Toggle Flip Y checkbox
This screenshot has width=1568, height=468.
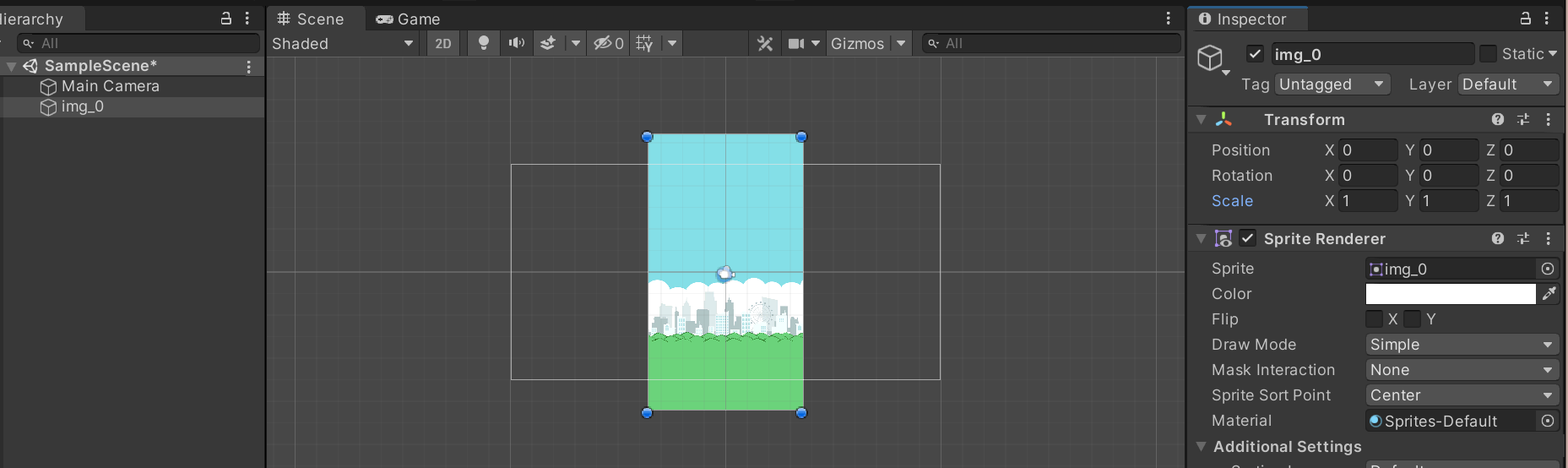point(1413,318)
